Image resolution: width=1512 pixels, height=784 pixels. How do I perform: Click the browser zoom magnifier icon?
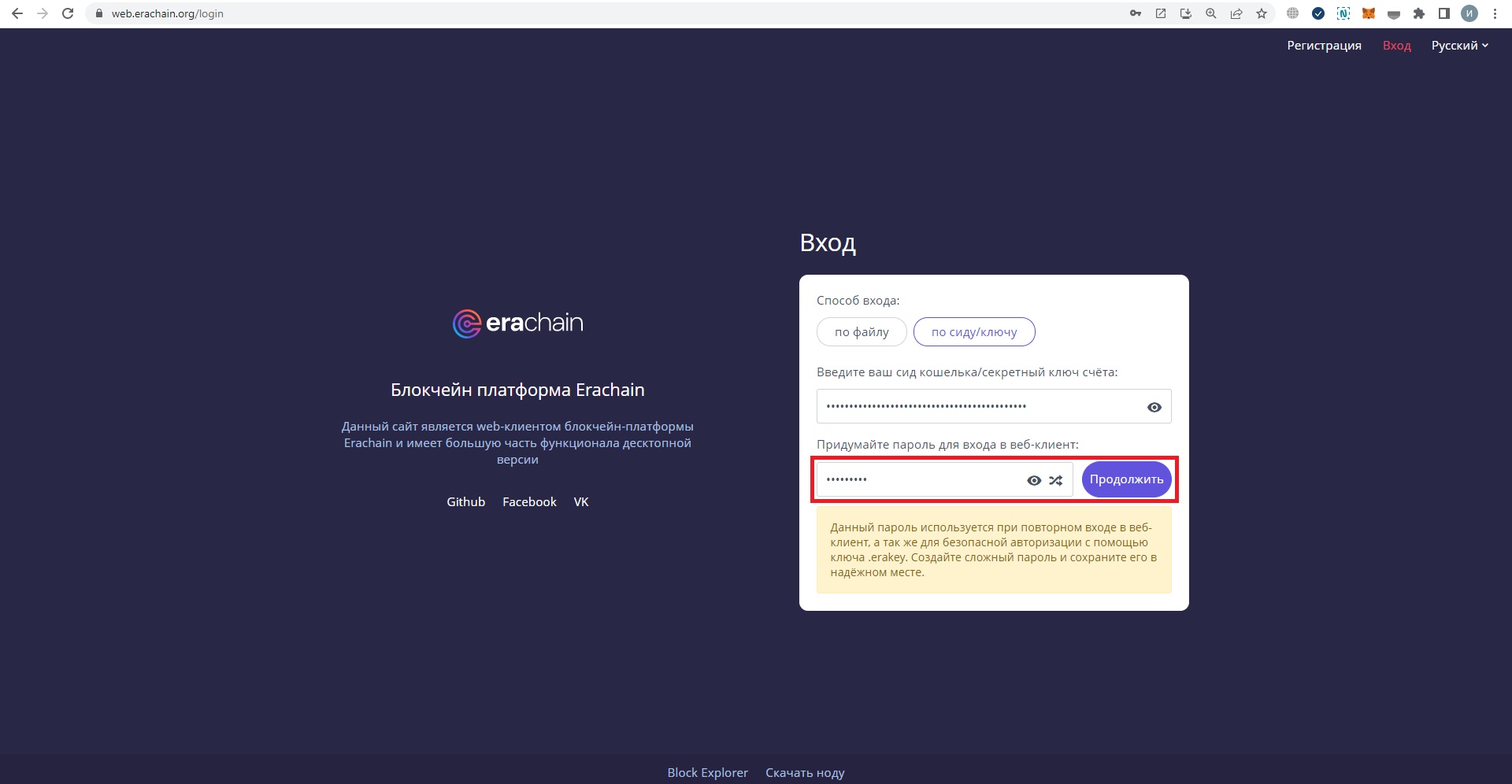click(x=1211, y=13)
